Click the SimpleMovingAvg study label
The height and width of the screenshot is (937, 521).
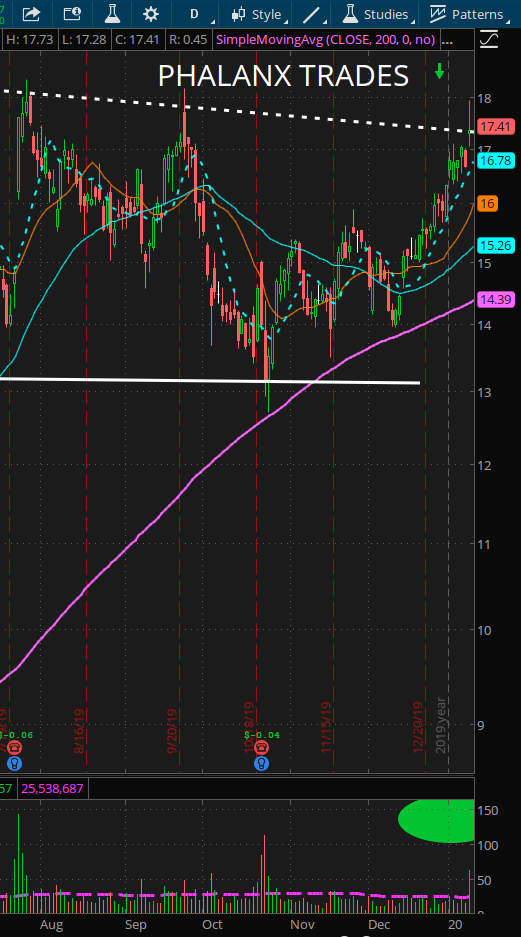[326, 40]
